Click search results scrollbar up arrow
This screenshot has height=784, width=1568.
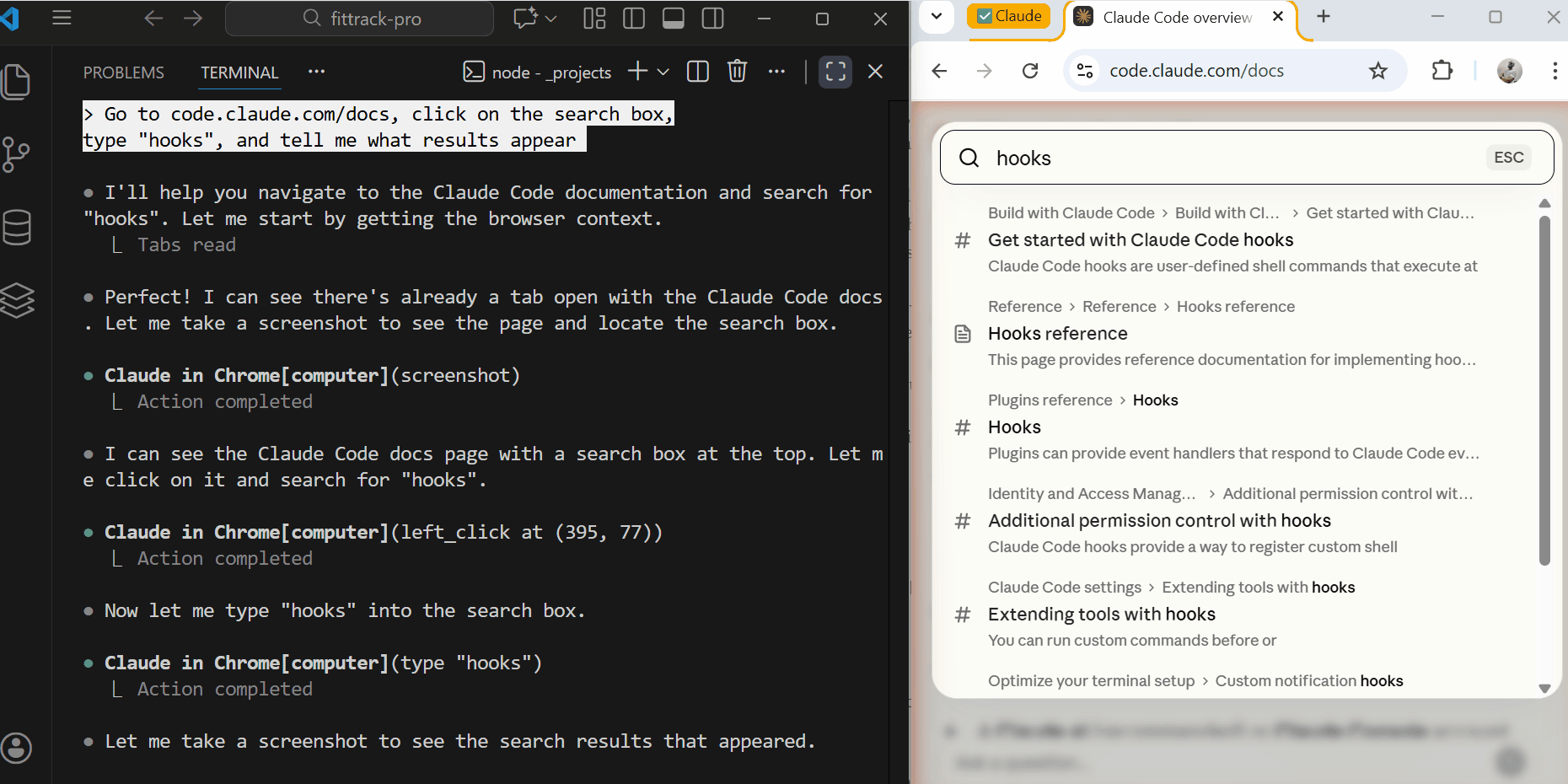[1544, 203]
